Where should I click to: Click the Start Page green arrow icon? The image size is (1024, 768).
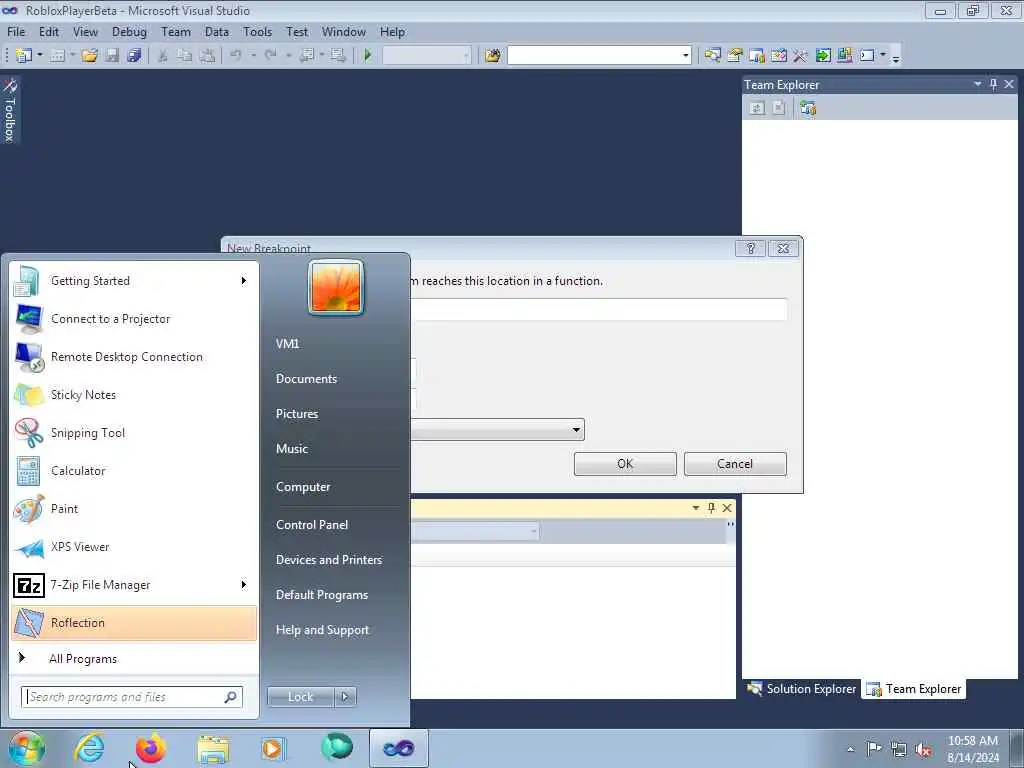(823, 56)
